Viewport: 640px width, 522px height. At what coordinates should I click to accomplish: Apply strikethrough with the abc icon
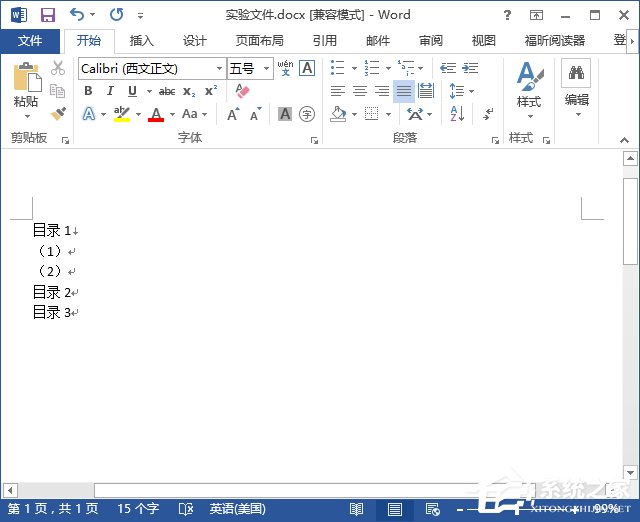tap(167, 91)
